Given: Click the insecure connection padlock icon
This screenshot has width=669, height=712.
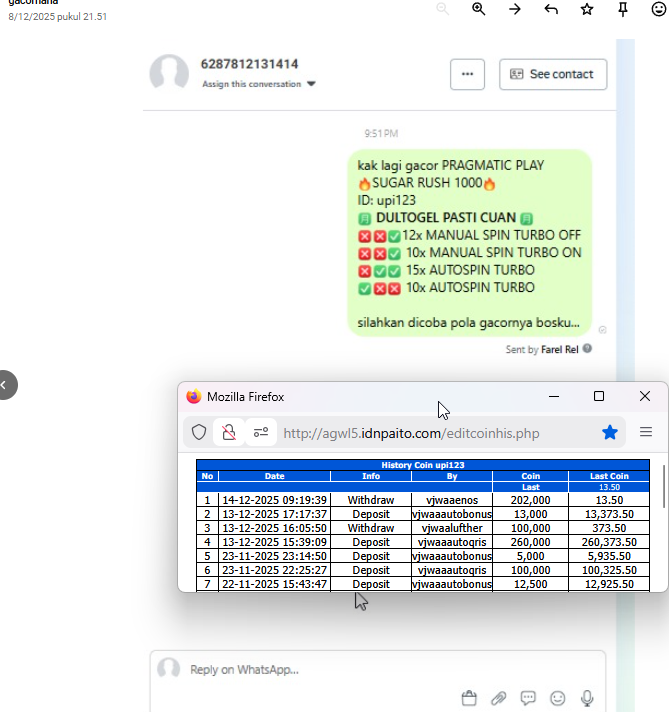Looking at the screenshot, I should click(x=229, y=432).
